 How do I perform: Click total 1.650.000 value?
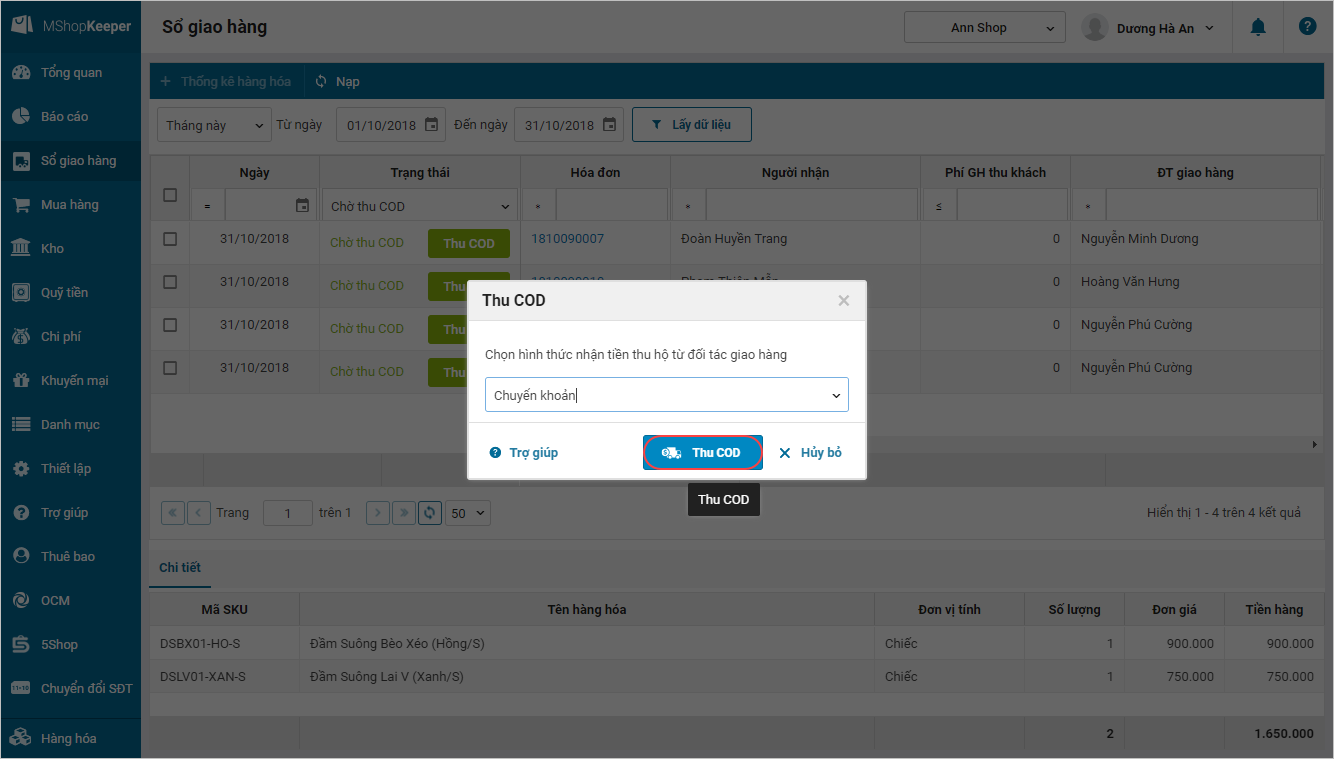click(1284, 734)
